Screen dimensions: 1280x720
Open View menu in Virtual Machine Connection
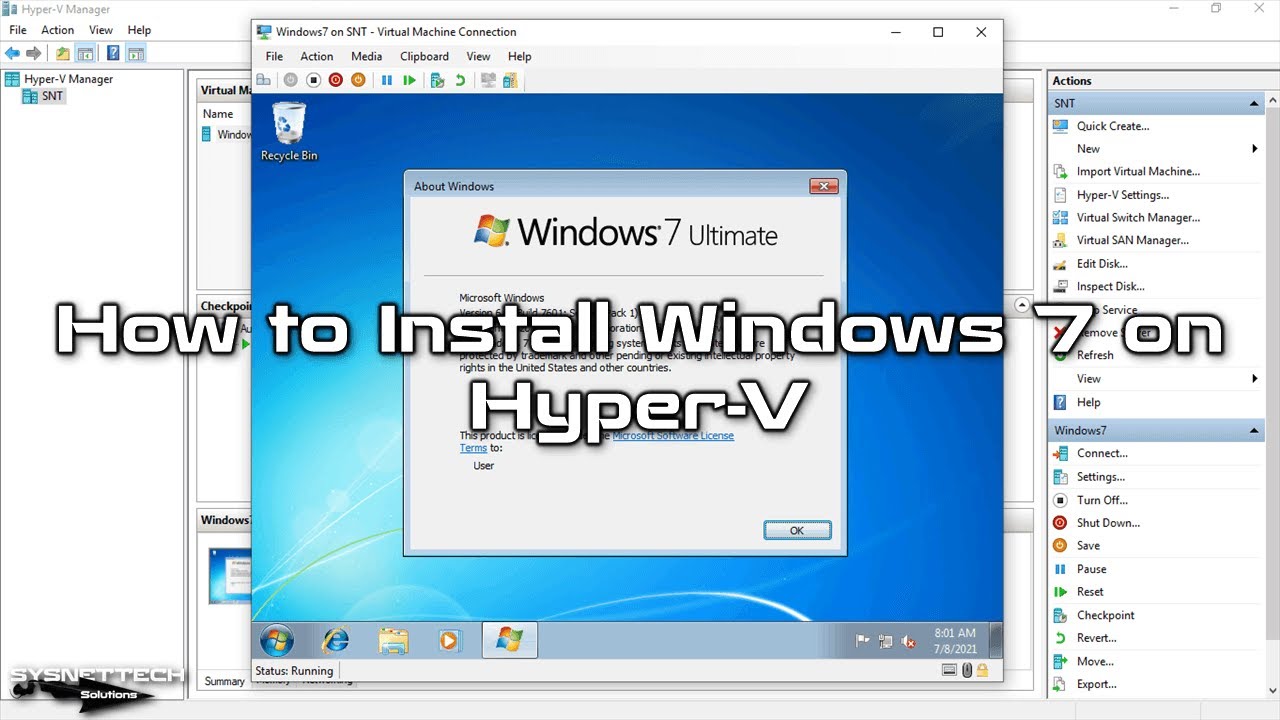click(479, 56)
